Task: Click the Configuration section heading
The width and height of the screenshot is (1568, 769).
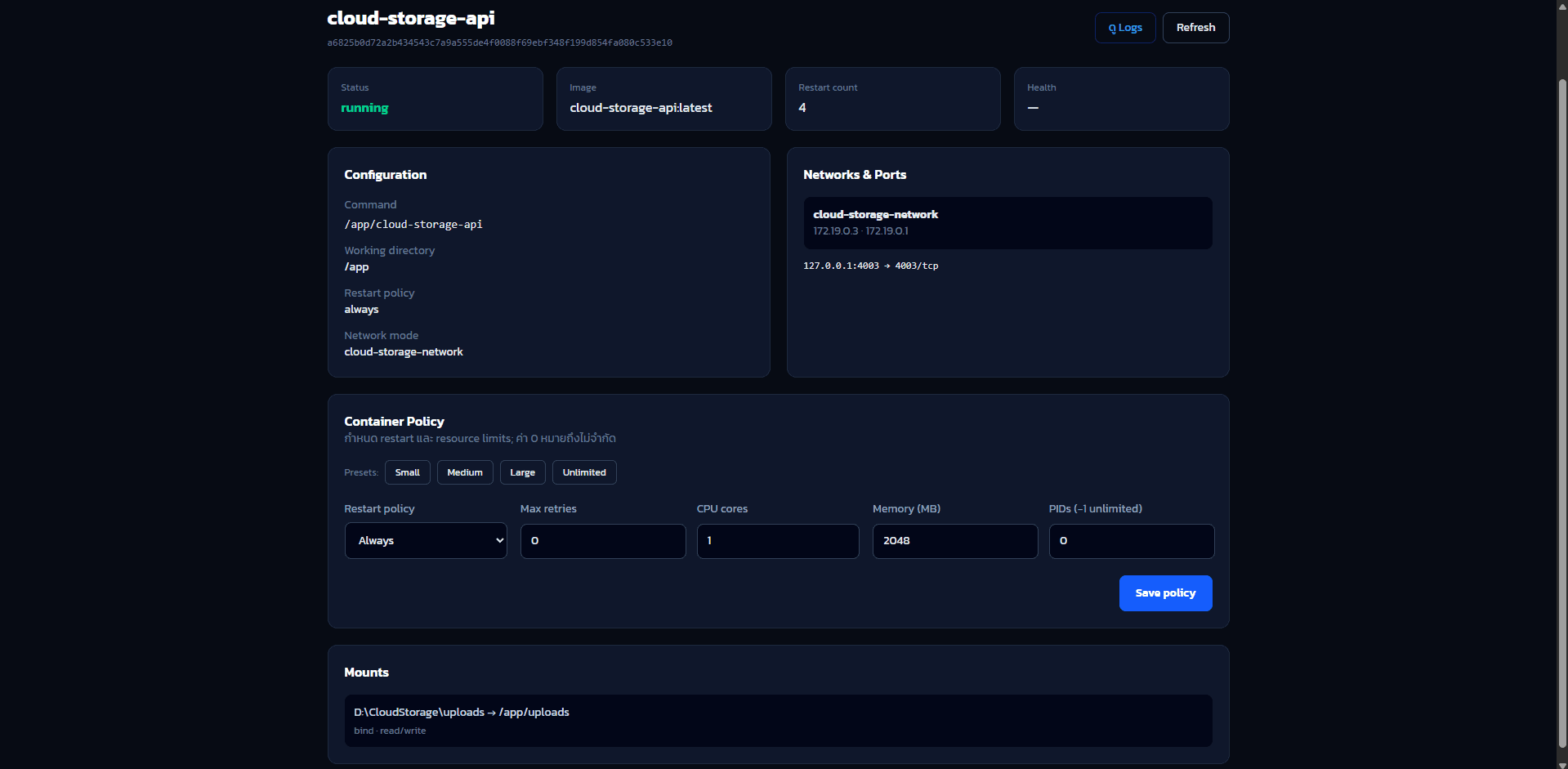Action: pos(385,175)
